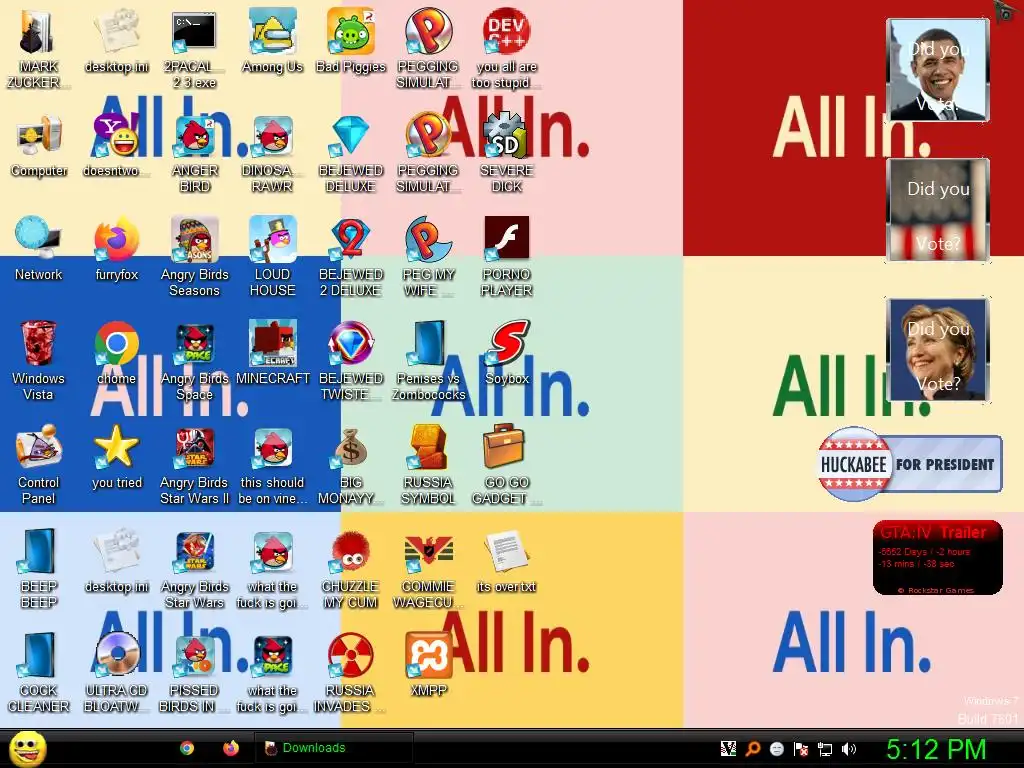This screenshot has width=1024, height=768.
Task: Open the network tray icon
Action: [x=825, y=749]
